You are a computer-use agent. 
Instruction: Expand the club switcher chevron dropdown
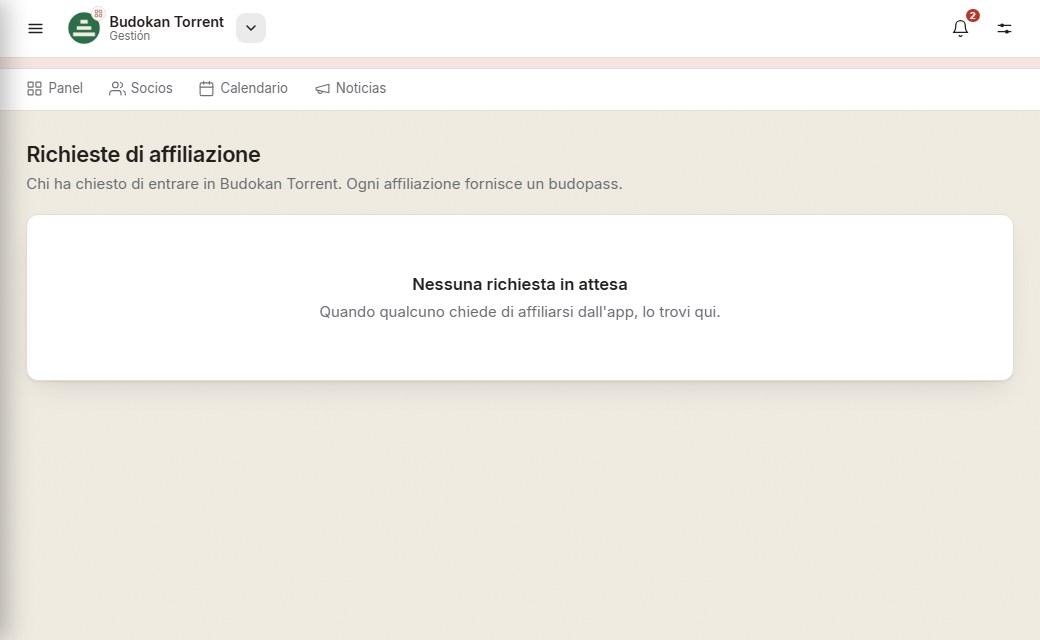(x=251, y=28)
